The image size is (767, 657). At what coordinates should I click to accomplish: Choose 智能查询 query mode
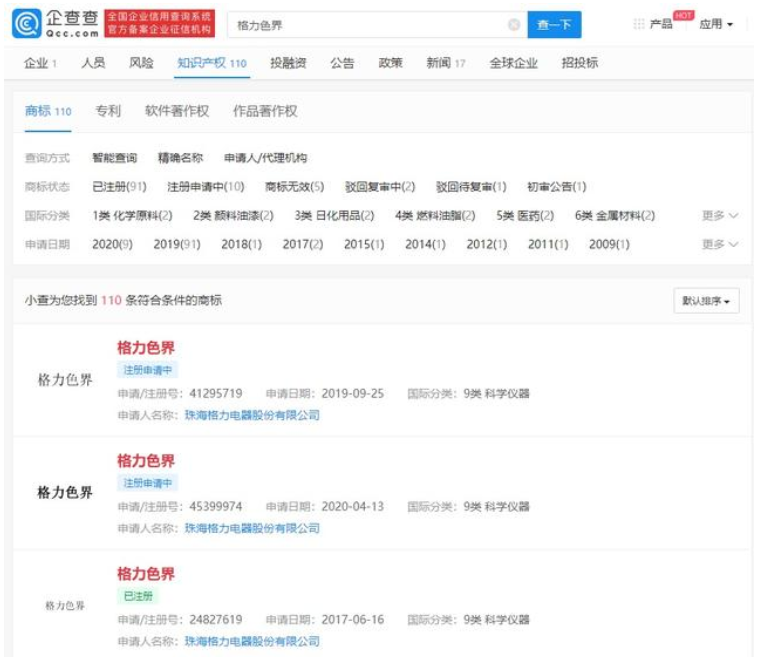pyautogui.click(x=114, y=158)
